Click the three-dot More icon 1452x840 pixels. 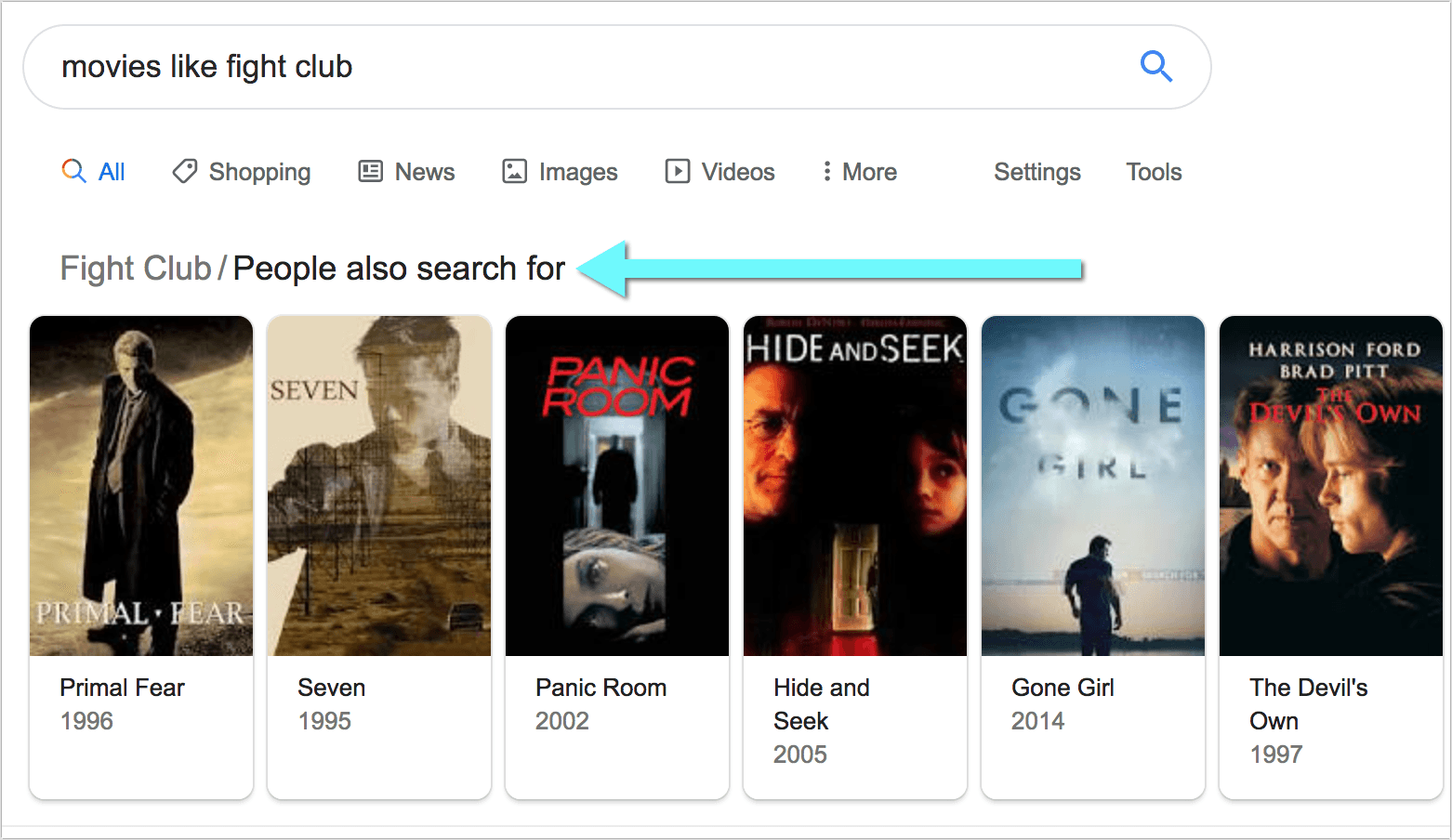point(826,171)
